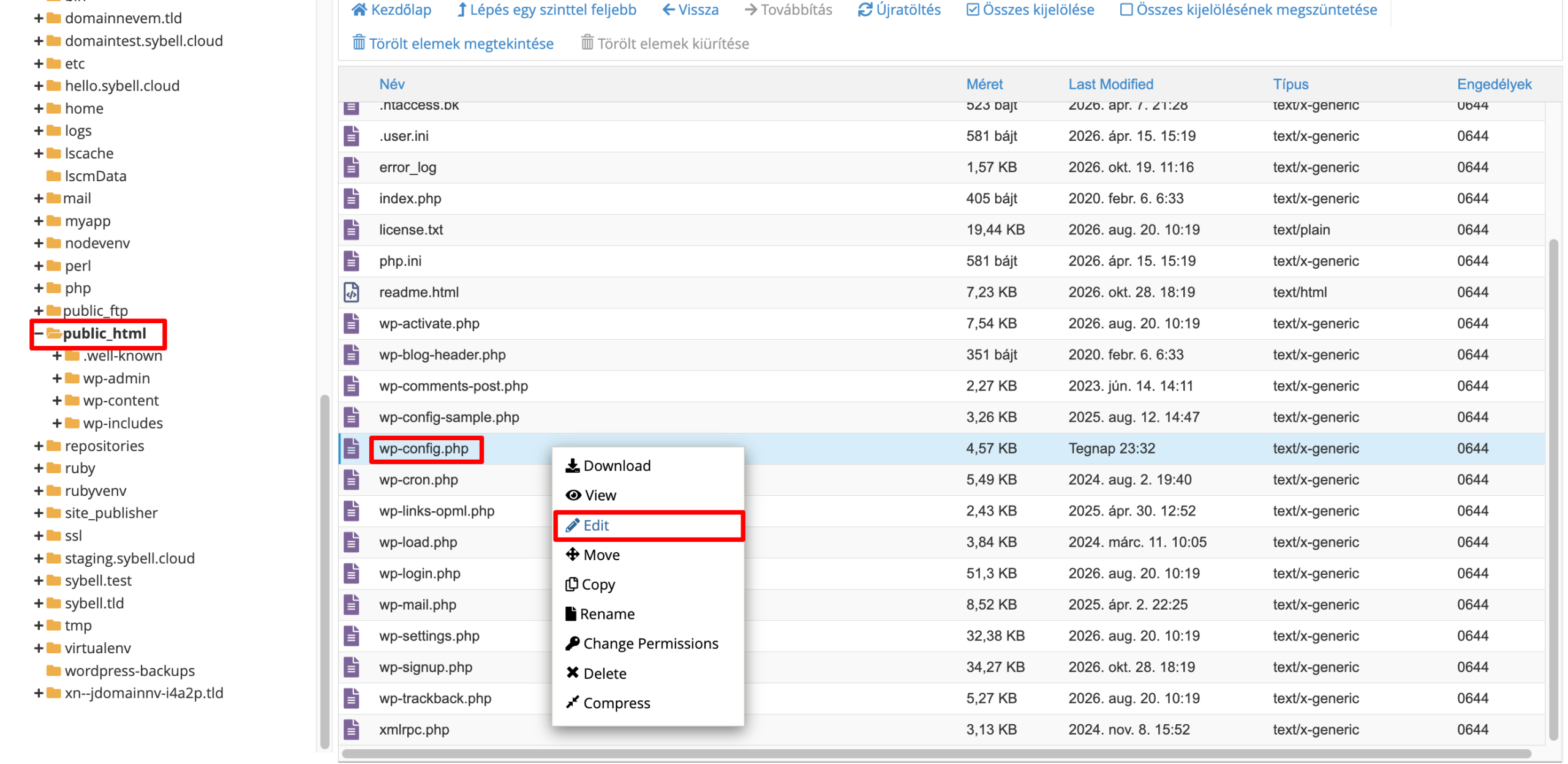The width and height of the screenshot is (1568, 764).
Task: Collapse the public_html folder
Action: pyautogui.click(x=39, y=334)
